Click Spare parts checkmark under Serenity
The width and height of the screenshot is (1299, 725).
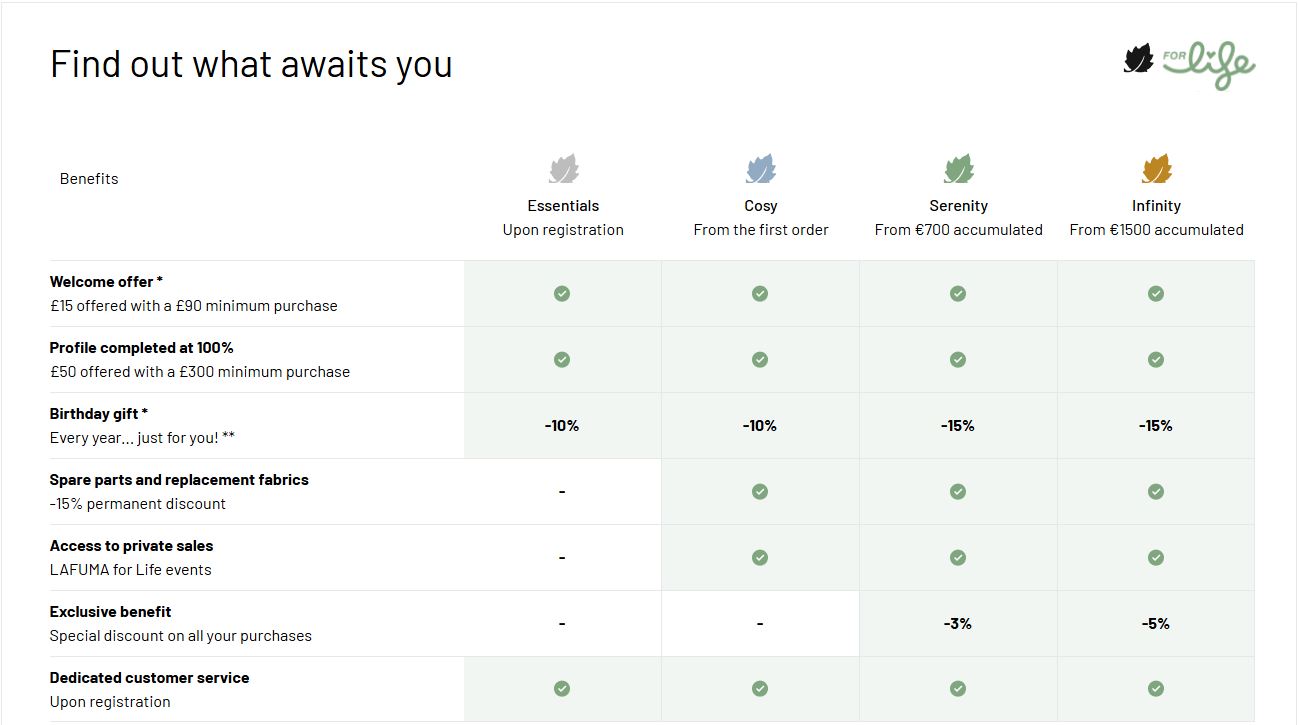point(958,491)
